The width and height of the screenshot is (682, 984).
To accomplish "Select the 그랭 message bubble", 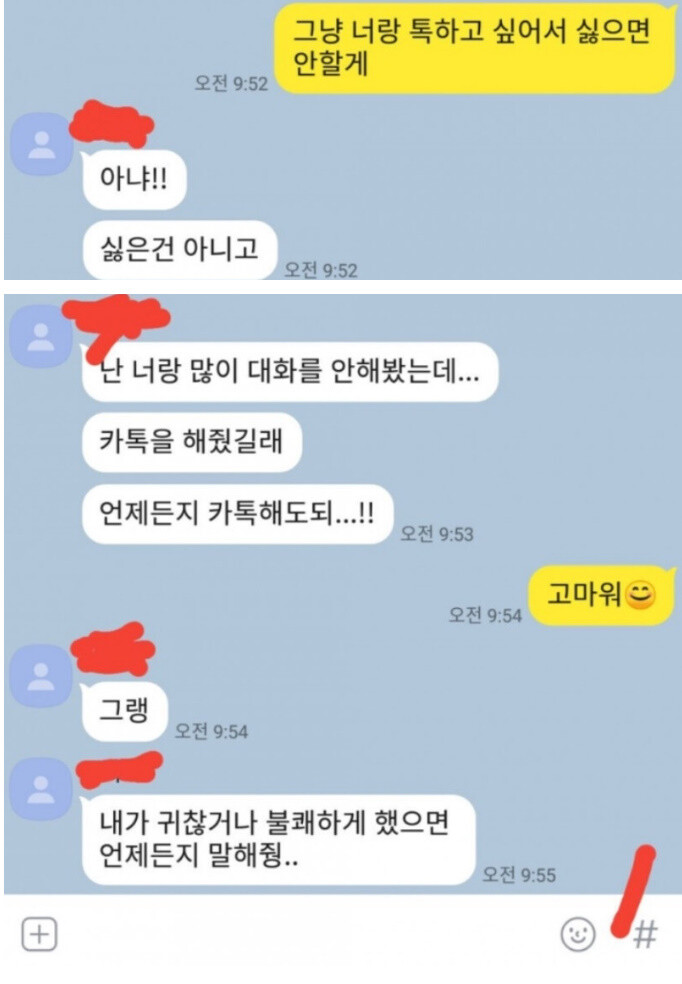I will pyautogui.click(x=125, y=712).
